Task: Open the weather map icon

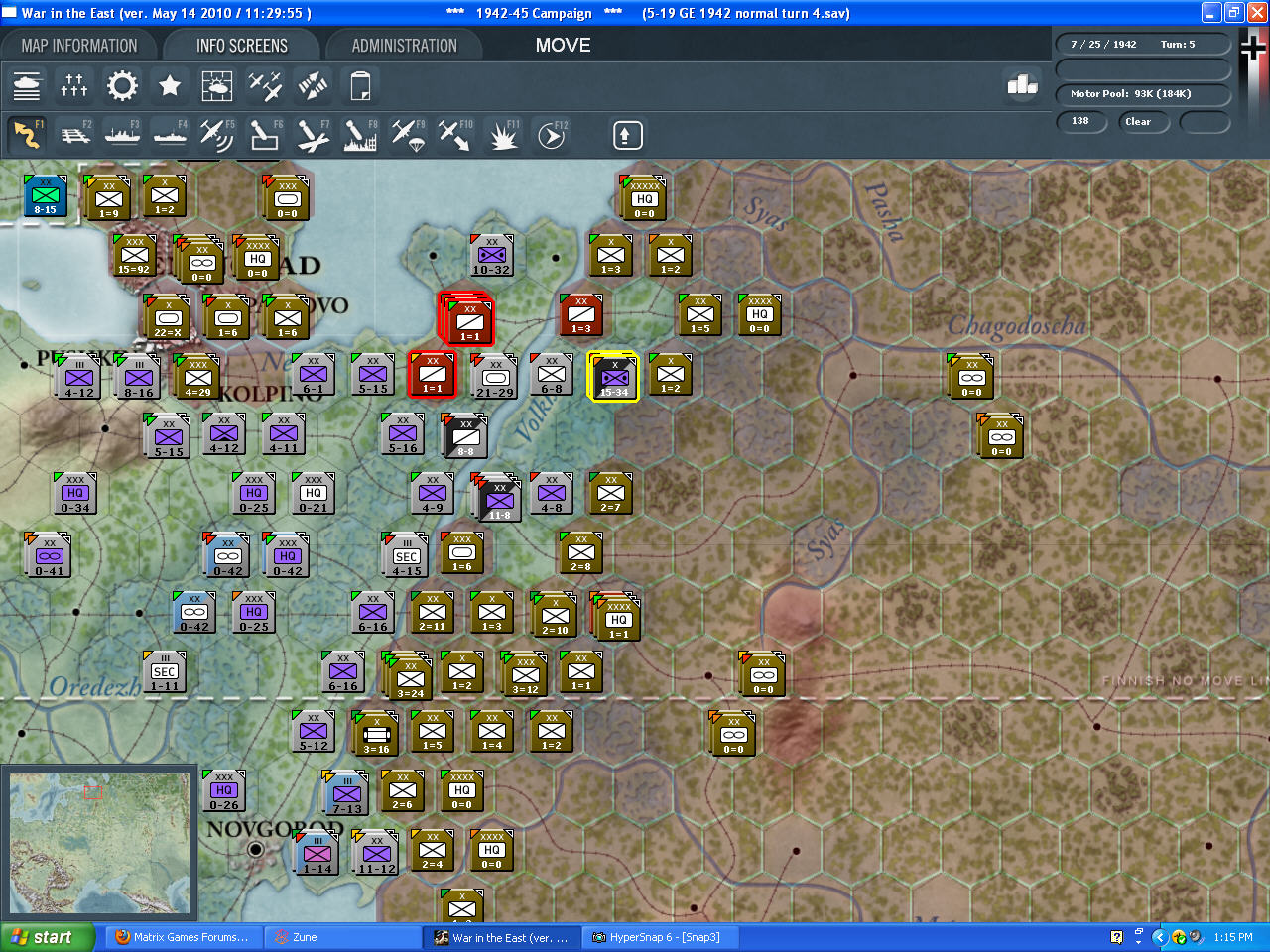Action: tap(217, 86)
